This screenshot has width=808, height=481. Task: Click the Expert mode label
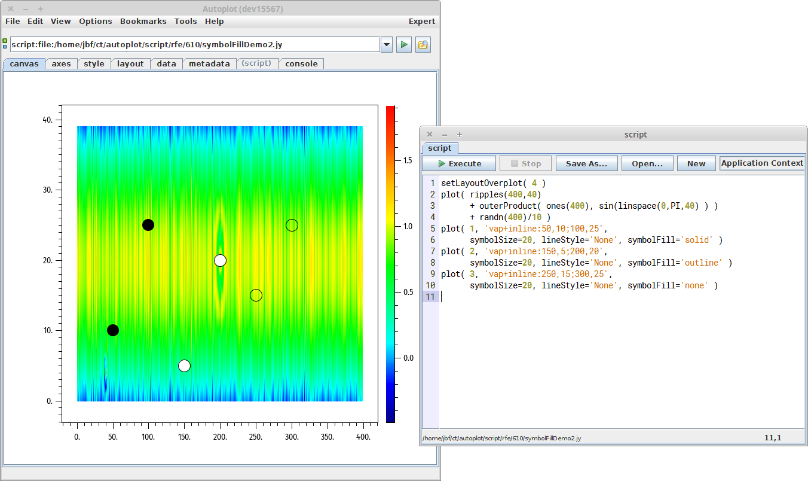click(x=421, y=21)
